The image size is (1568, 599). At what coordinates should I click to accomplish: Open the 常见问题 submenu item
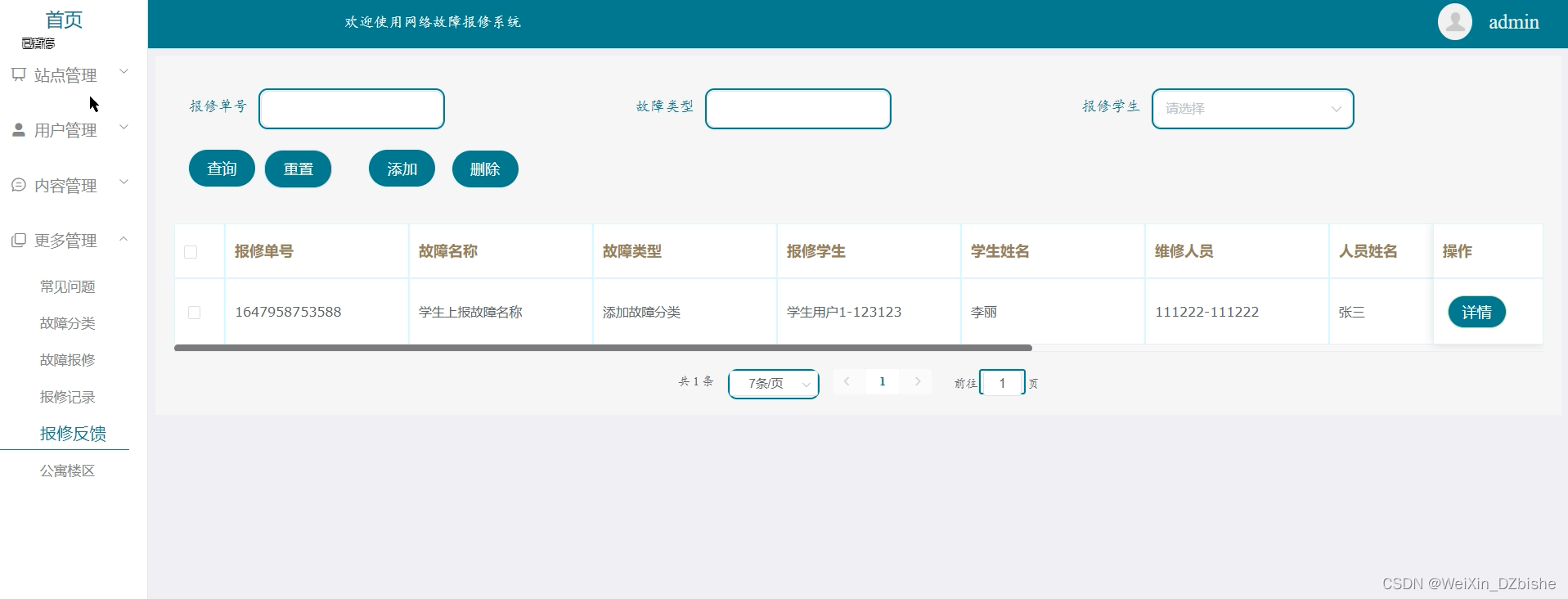pos(68,286)
